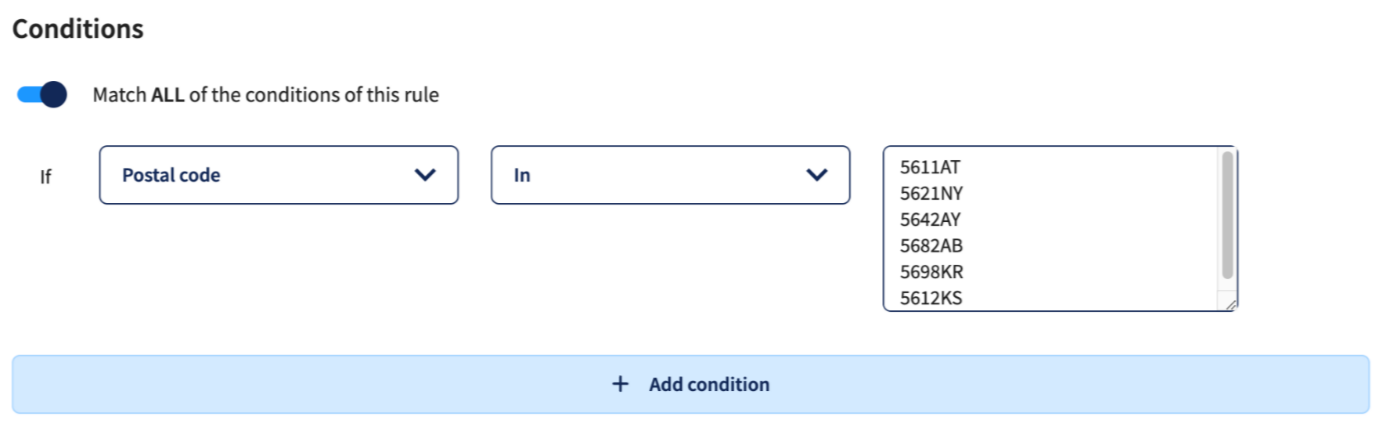Click the plus icon on Add condition
Image resolution: width=1376 pixels, height=422 pixels.
(621, 384)
